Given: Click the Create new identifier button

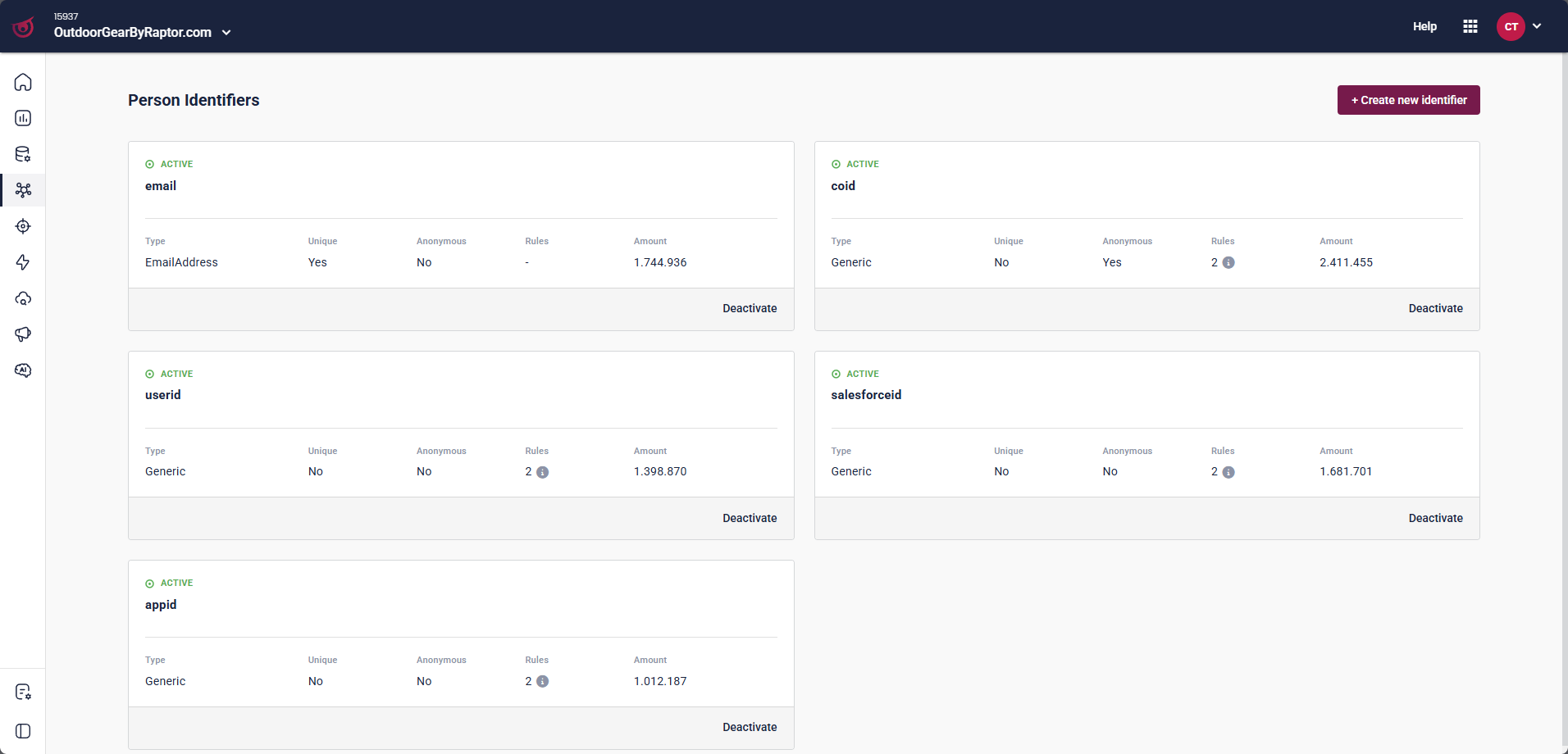Looking at the screenshot, I should 1409,100.
